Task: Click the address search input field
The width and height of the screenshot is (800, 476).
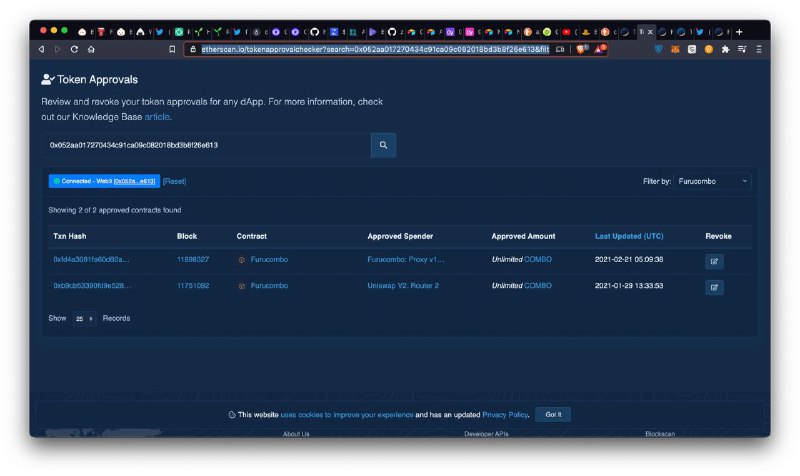Action: pos(206,145)
